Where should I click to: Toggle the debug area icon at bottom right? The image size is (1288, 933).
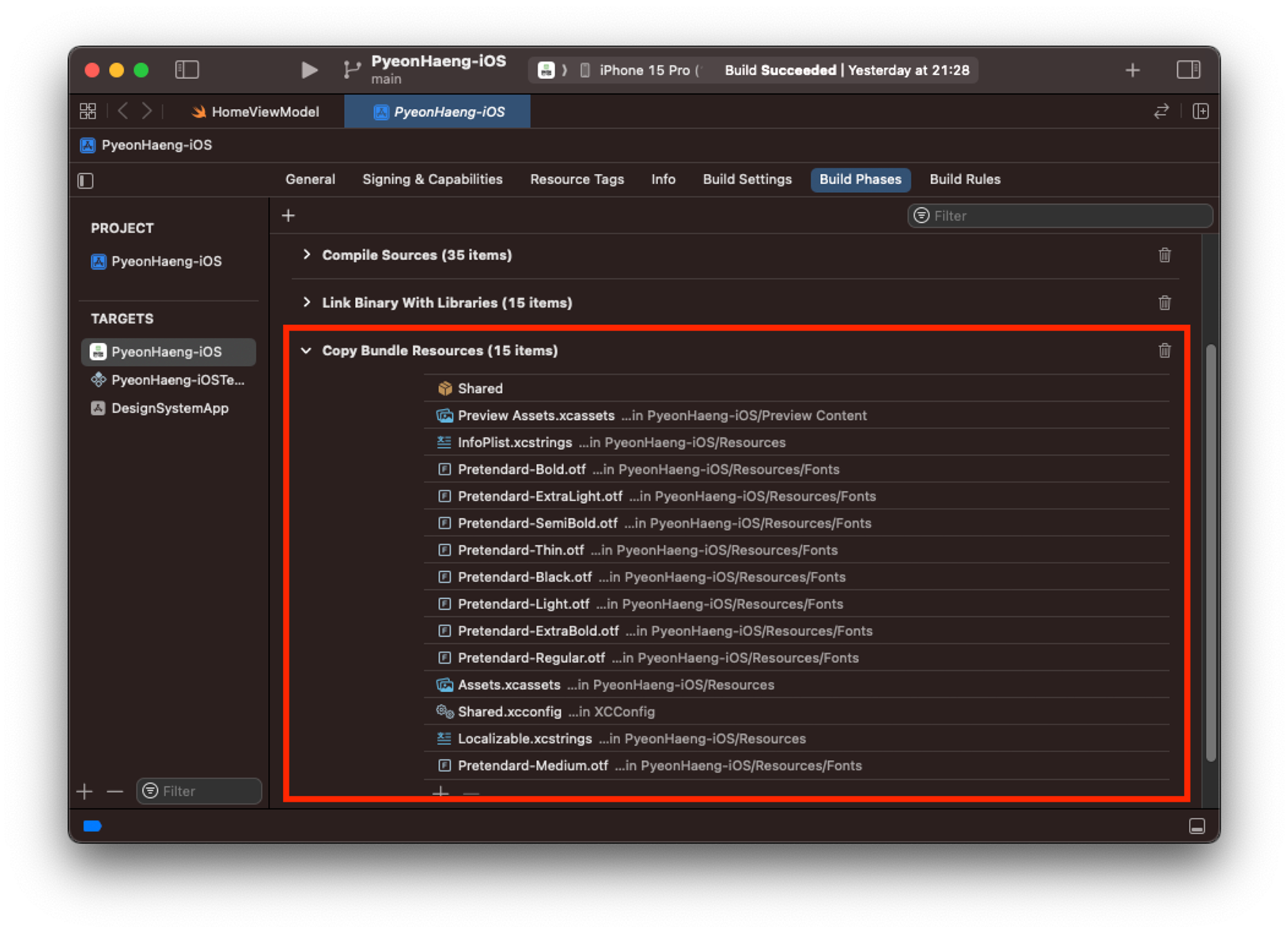1197,826
